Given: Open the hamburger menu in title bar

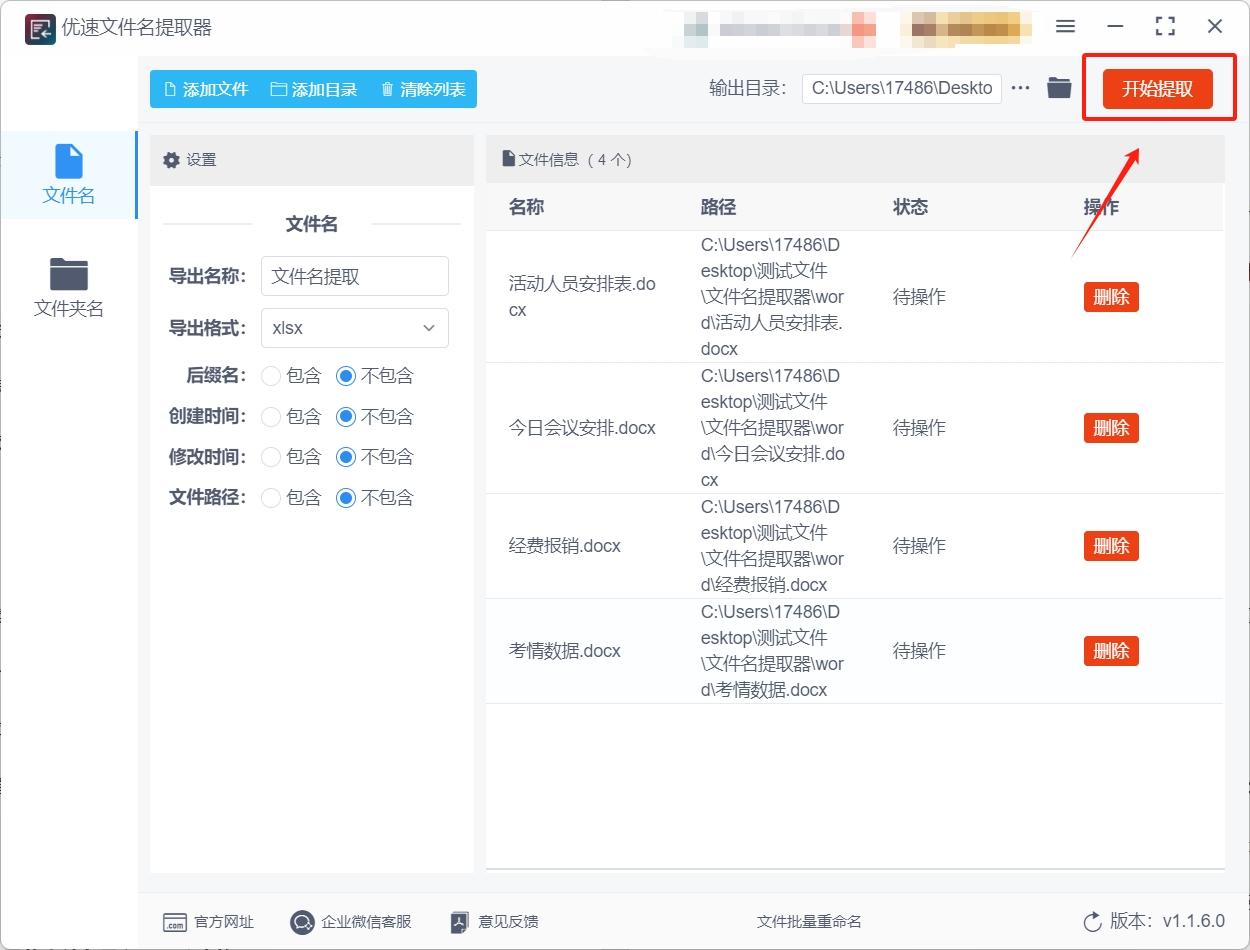Looking at the screenshot, I should (1066, 27).
